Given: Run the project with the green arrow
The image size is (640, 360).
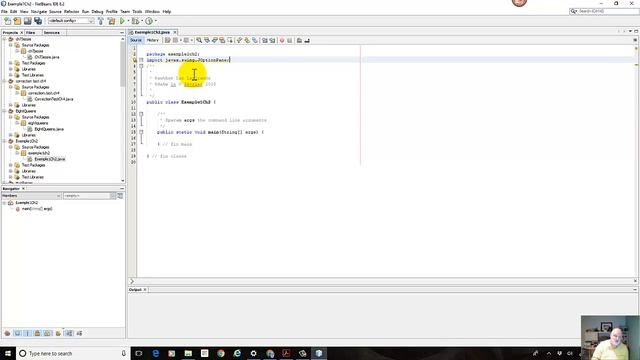Looking at the screenshot, I should pos(122,21).
